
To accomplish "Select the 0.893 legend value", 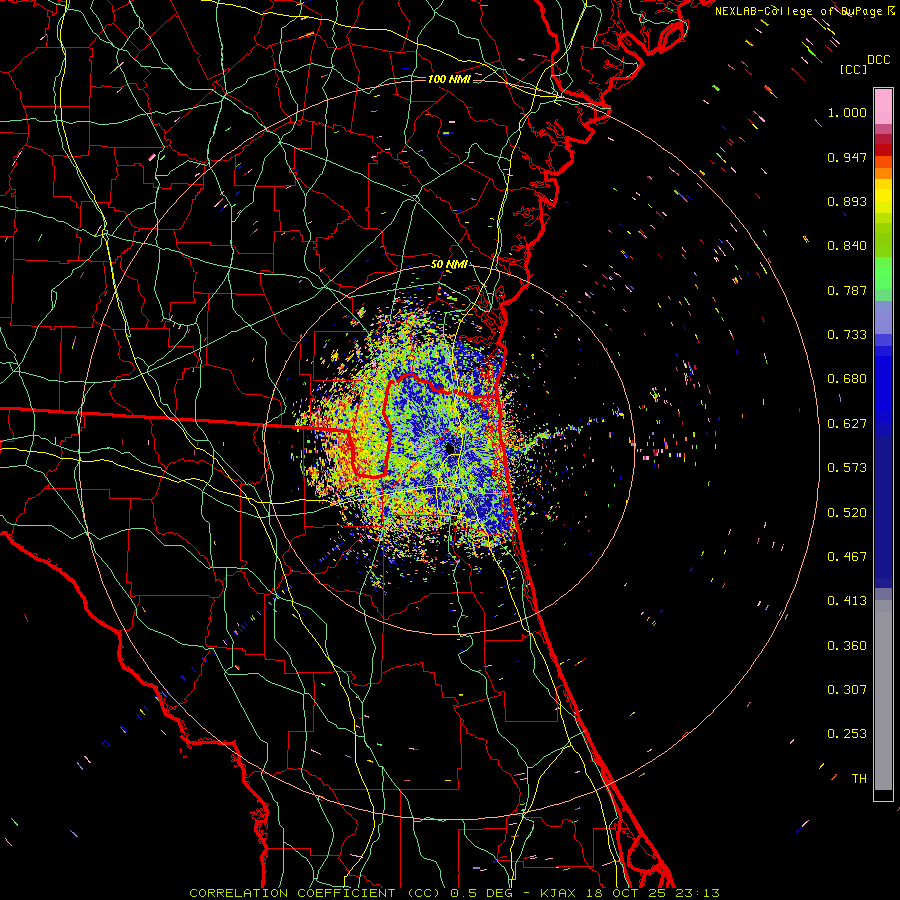I will (x=847, y=201).
